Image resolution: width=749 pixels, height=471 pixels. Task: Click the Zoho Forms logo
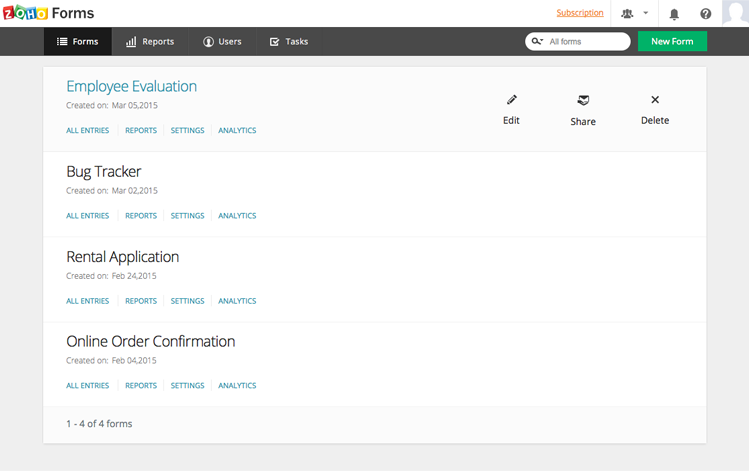[x=49, y=13]
